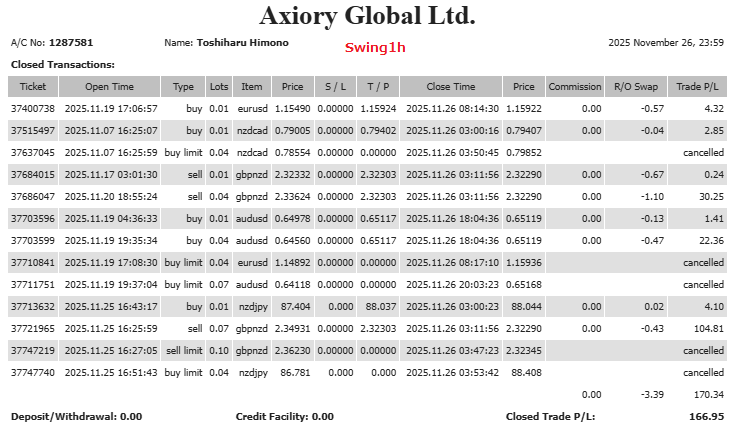The width and height of the screenshot is (730, 427).
Task: Click the T / P column header
Action: click(377, 87)
